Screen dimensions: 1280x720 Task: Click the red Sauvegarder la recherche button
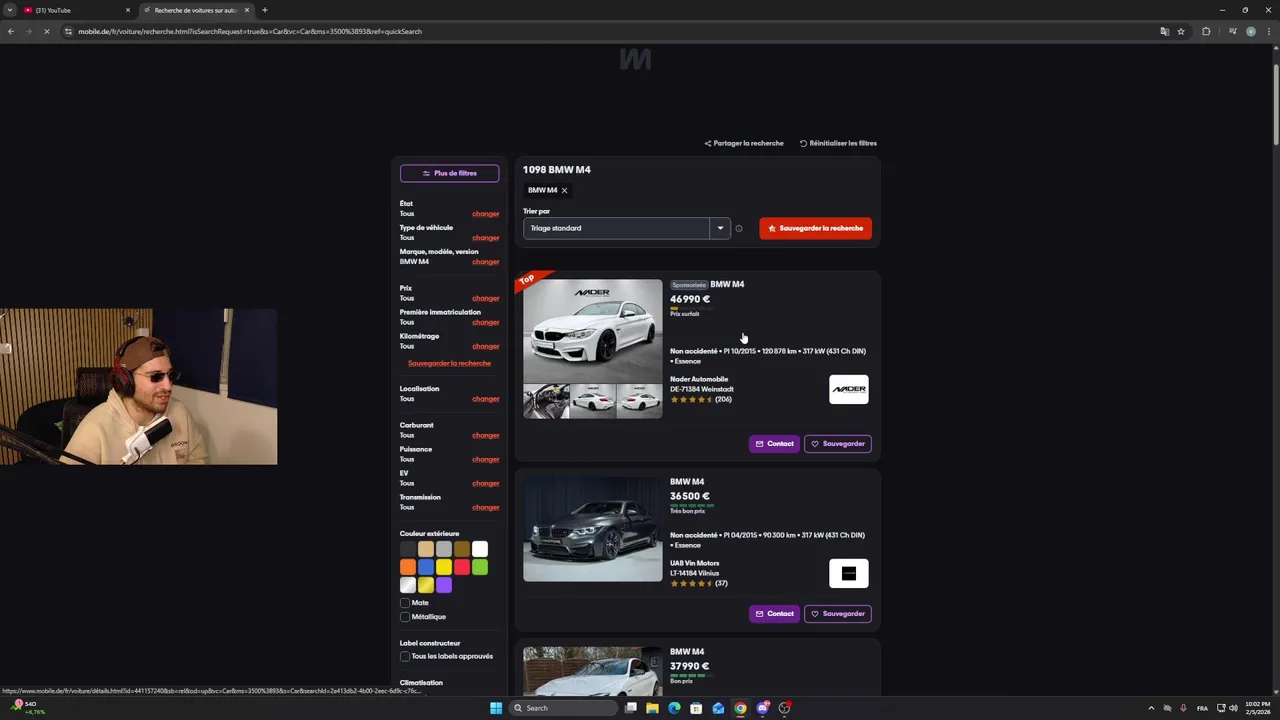coord(815,228)
